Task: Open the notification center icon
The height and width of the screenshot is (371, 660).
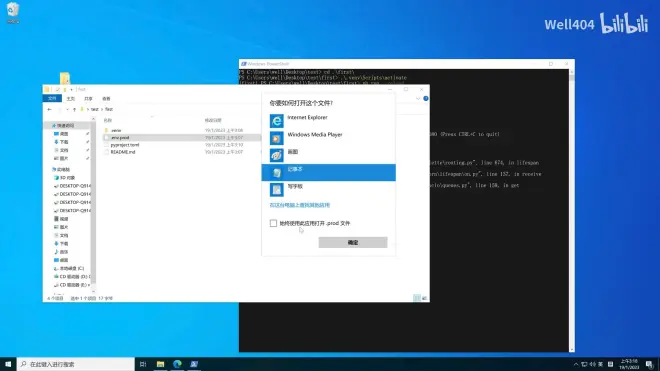Action: pos(649,364)
